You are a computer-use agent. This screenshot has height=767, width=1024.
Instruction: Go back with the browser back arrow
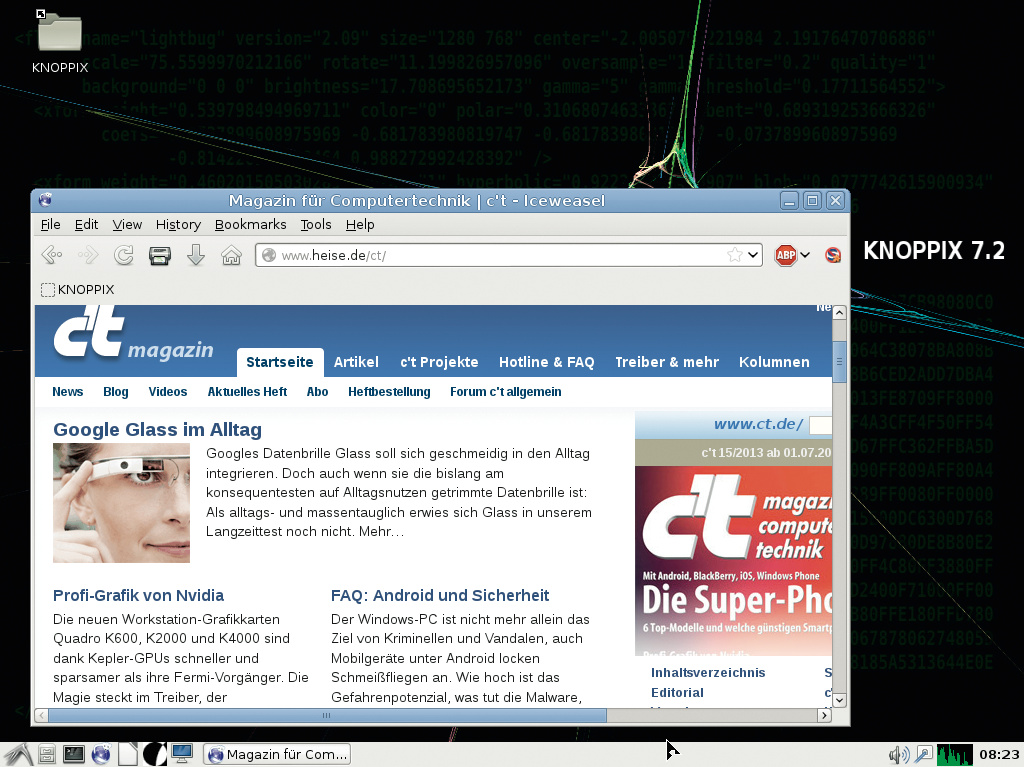(52, 255)
